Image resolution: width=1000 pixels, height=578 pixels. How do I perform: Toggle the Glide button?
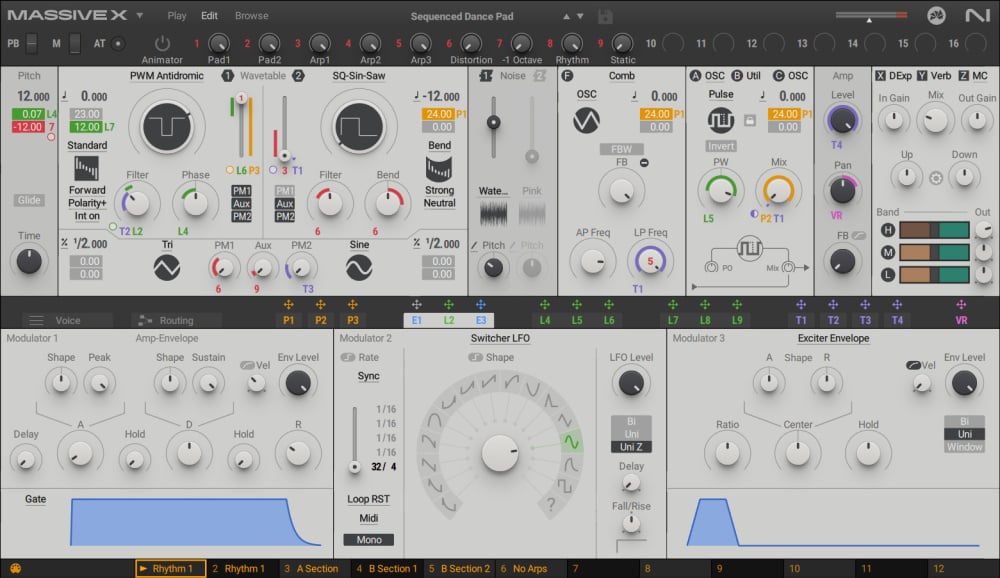pyautogui.click(x=29, y=200)
